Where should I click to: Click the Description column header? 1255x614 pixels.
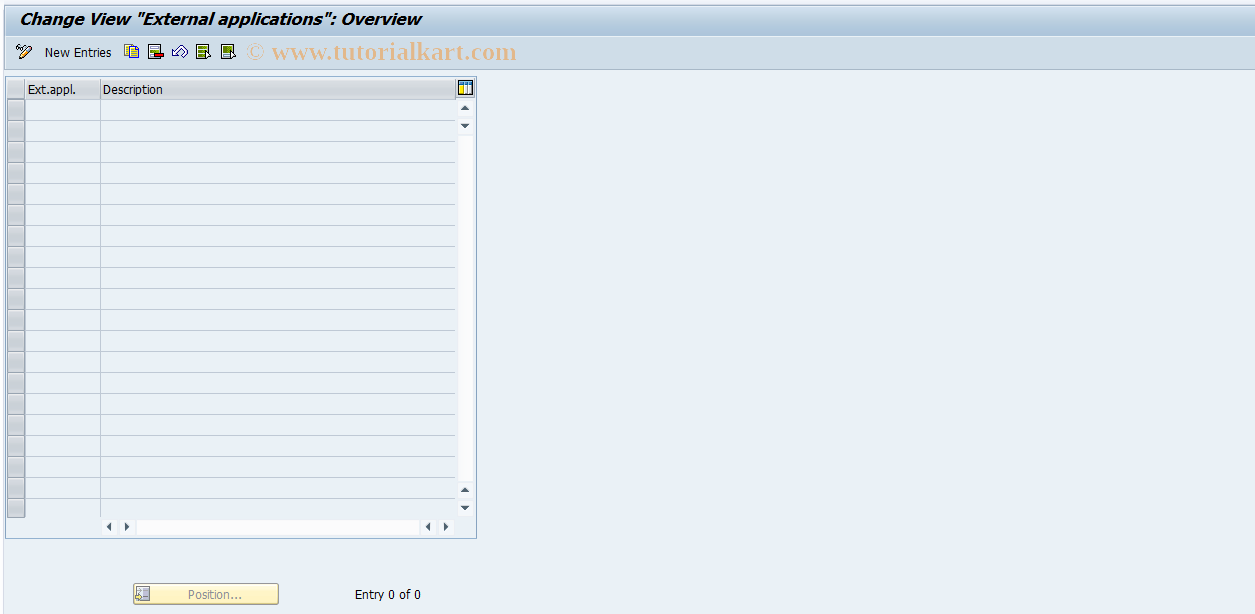click(278, 89)
